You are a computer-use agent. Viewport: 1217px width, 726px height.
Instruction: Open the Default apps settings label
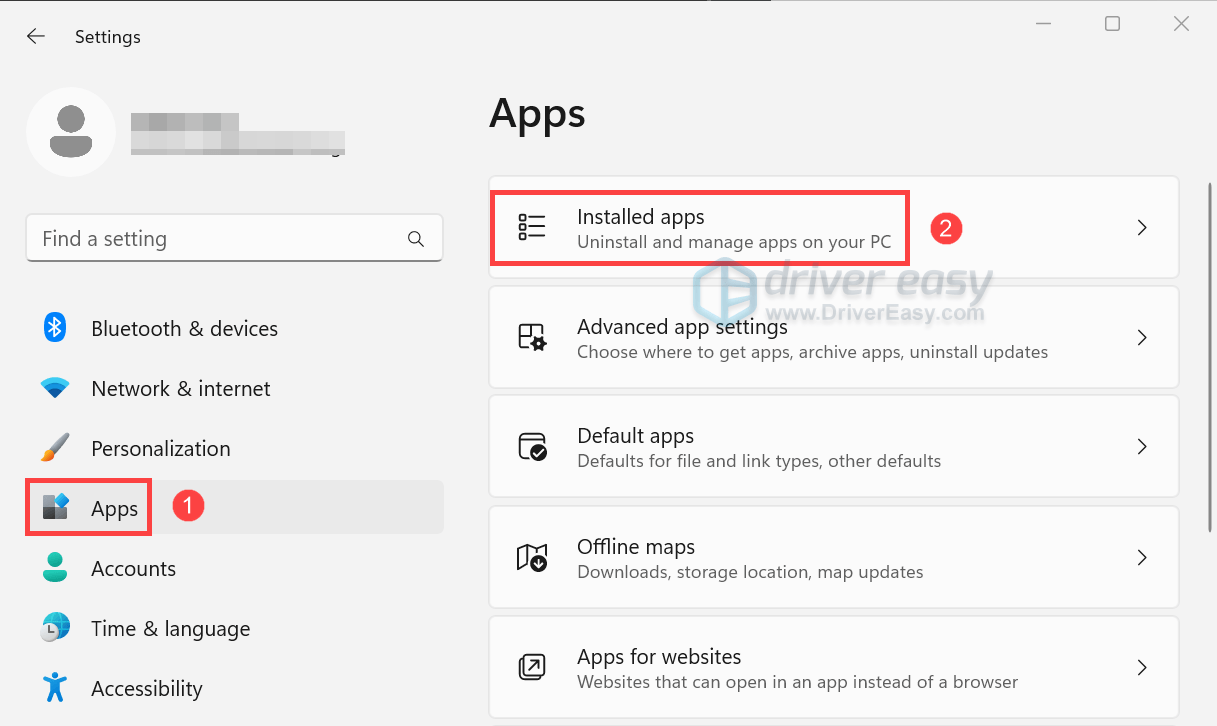point(635,436)
